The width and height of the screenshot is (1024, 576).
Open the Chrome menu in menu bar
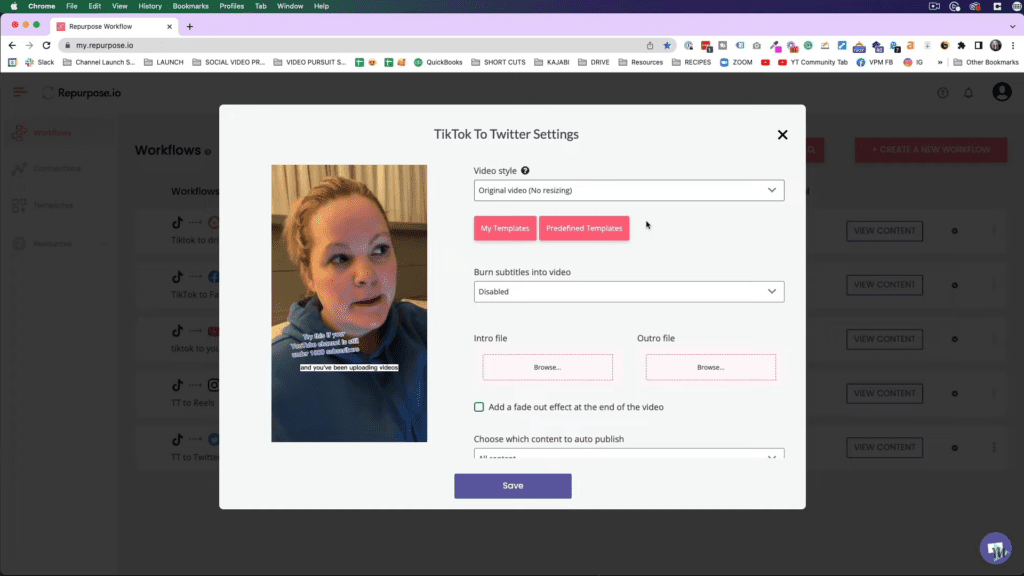42,6
